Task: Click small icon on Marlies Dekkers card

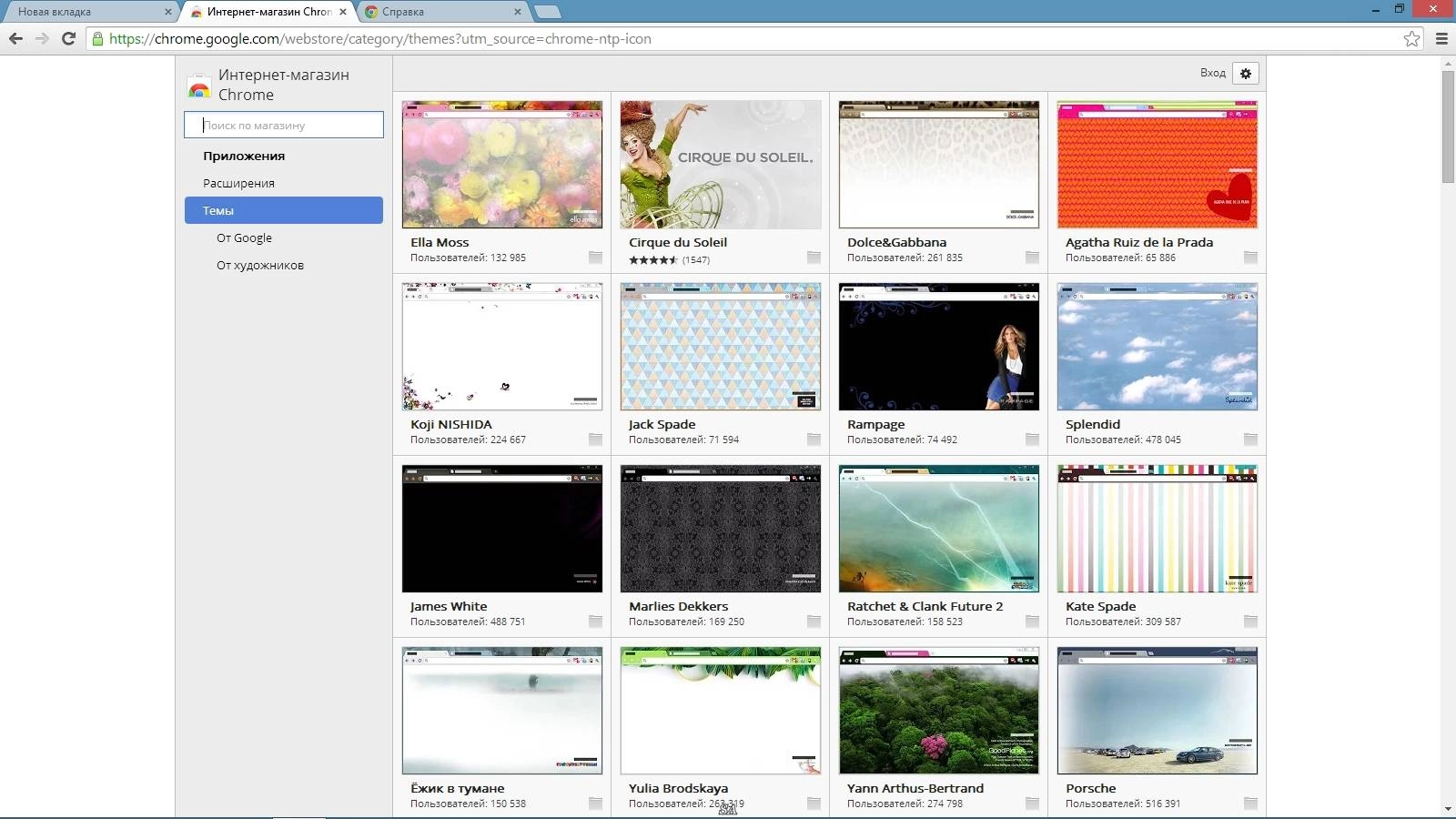Action: coord(814,622)
